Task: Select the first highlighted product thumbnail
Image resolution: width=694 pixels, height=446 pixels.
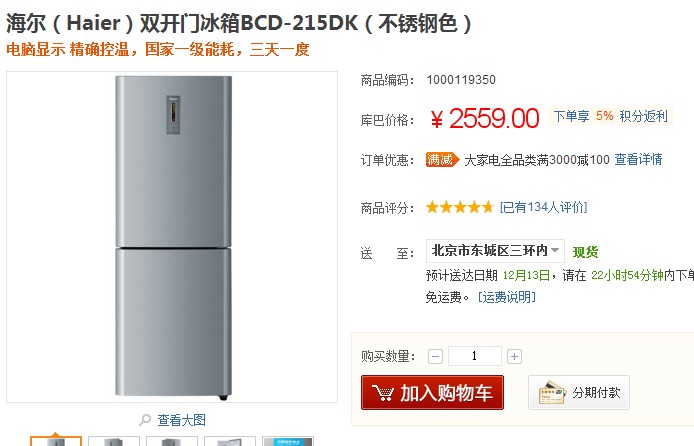Action: (x=56, y=441)
